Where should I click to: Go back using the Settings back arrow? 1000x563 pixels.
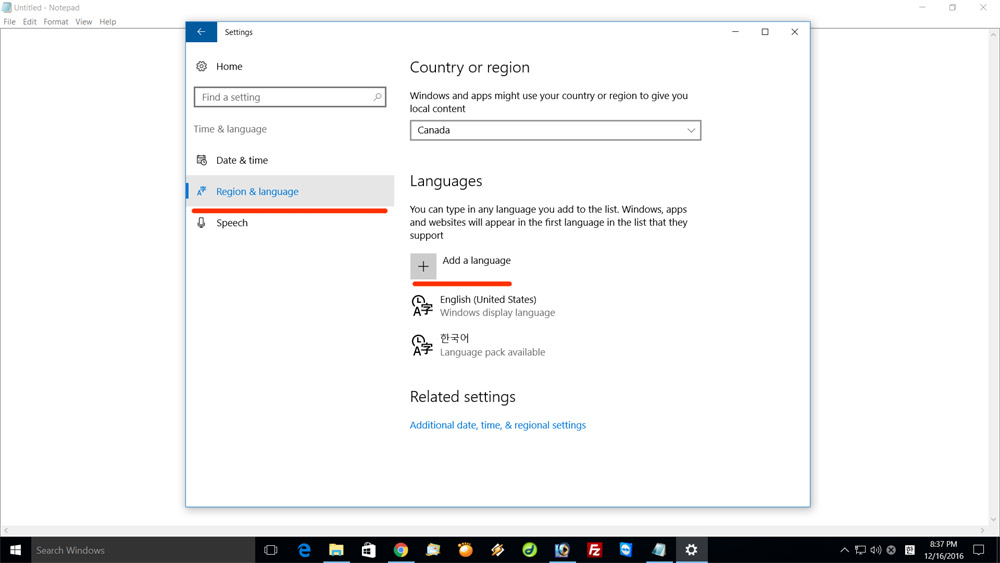pos(201,32)
